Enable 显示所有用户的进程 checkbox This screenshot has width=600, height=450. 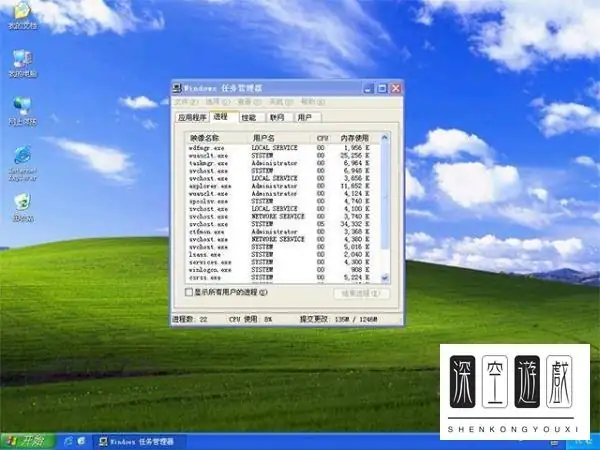pos(189,292)
